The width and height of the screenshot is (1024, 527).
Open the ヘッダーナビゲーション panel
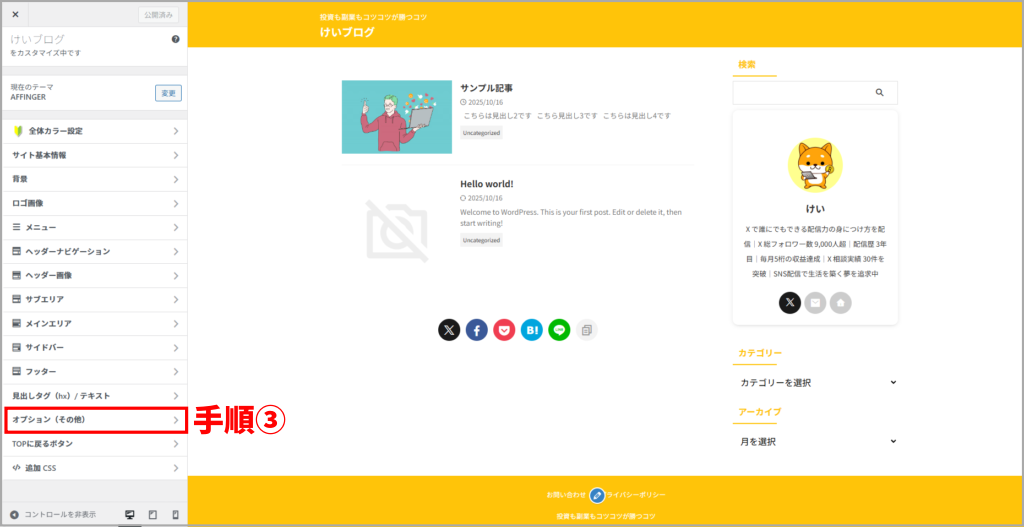95,251
